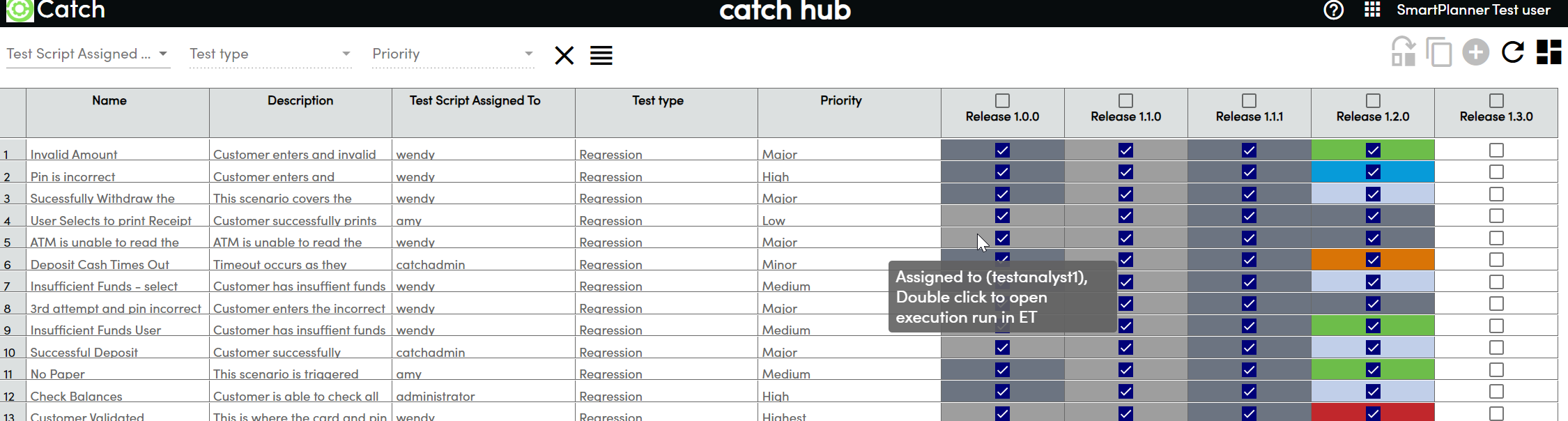This screenshot has width=1568, height=421.
Task: Click the horizontal lines menu icon
Action: coord(601,55)
